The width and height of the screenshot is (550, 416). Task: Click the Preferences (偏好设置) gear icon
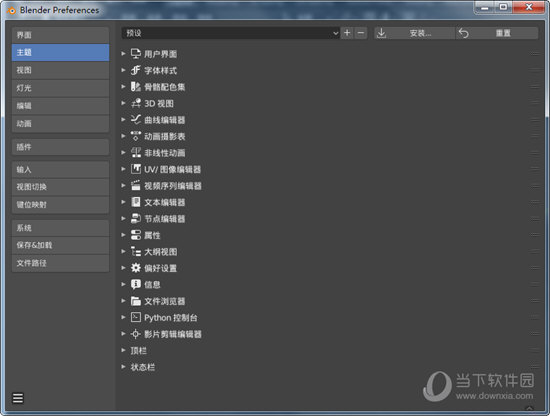[135, 268]
